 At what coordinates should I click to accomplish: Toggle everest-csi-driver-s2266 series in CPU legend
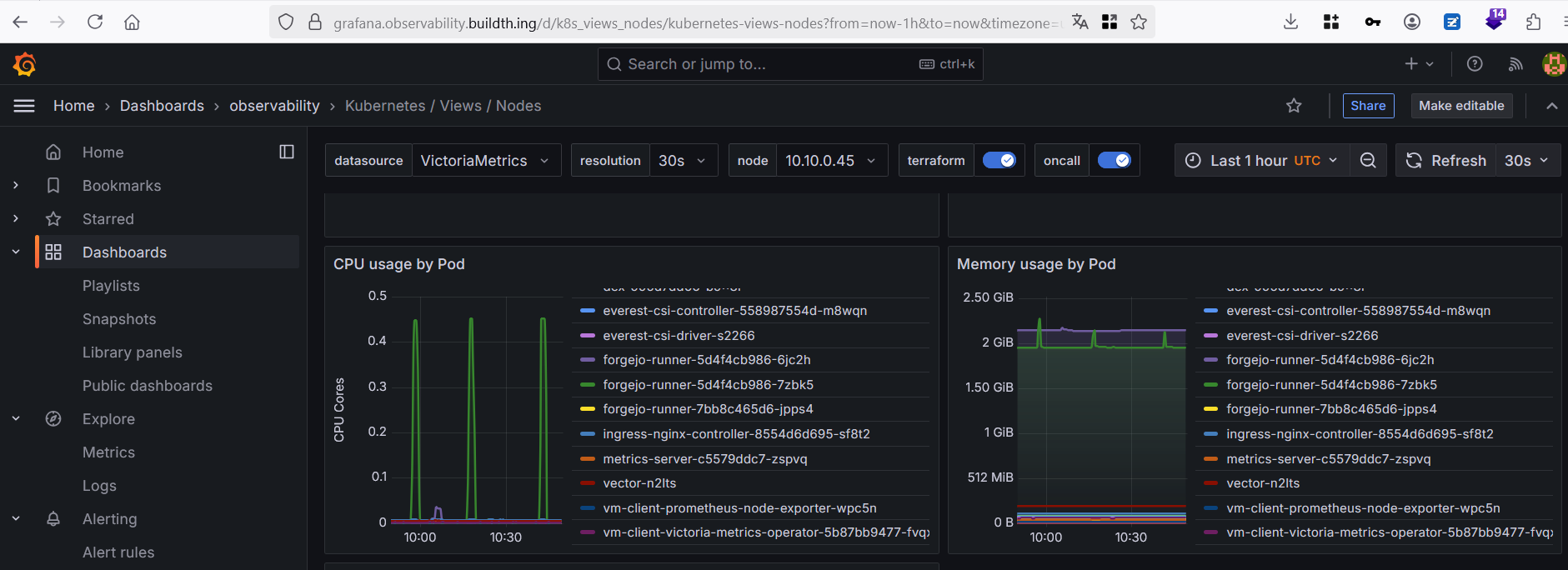coord(679,335)
